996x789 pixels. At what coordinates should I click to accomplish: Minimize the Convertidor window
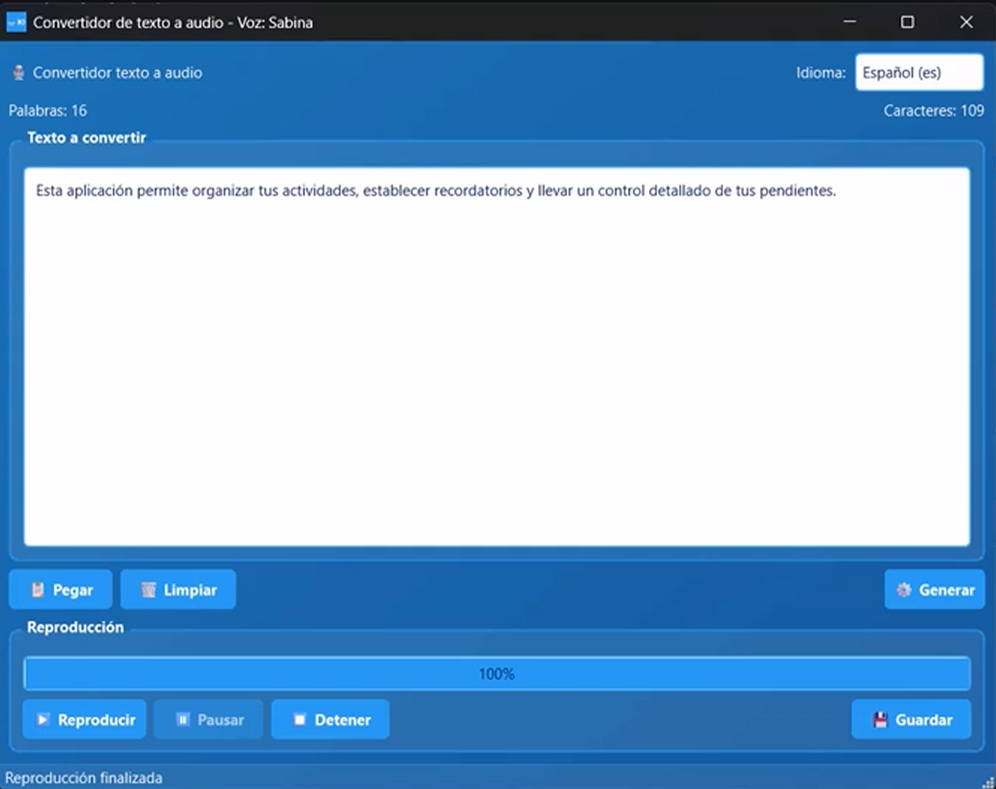tap(849, 22)
